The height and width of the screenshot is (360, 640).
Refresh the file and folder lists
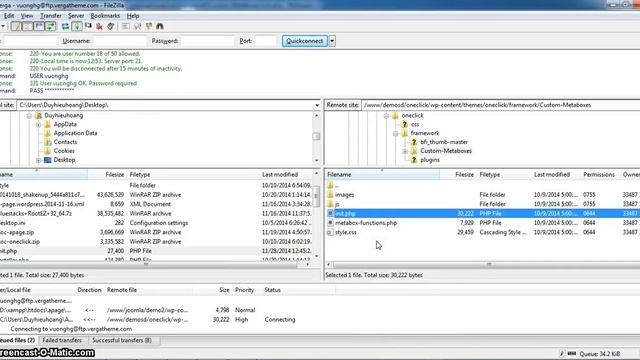(x=65, y=26)
